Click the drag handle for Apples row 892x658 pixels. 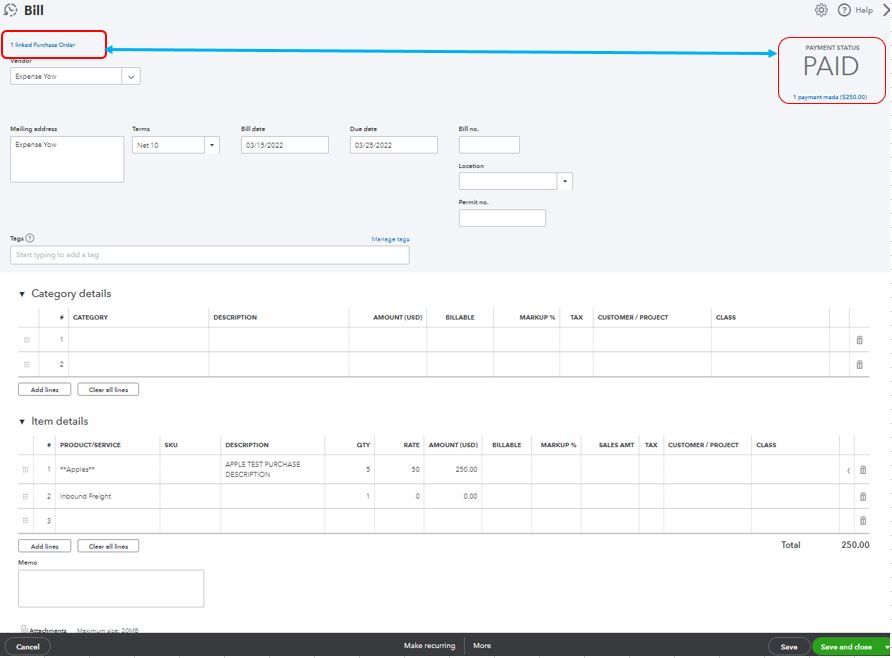point(26,470)
